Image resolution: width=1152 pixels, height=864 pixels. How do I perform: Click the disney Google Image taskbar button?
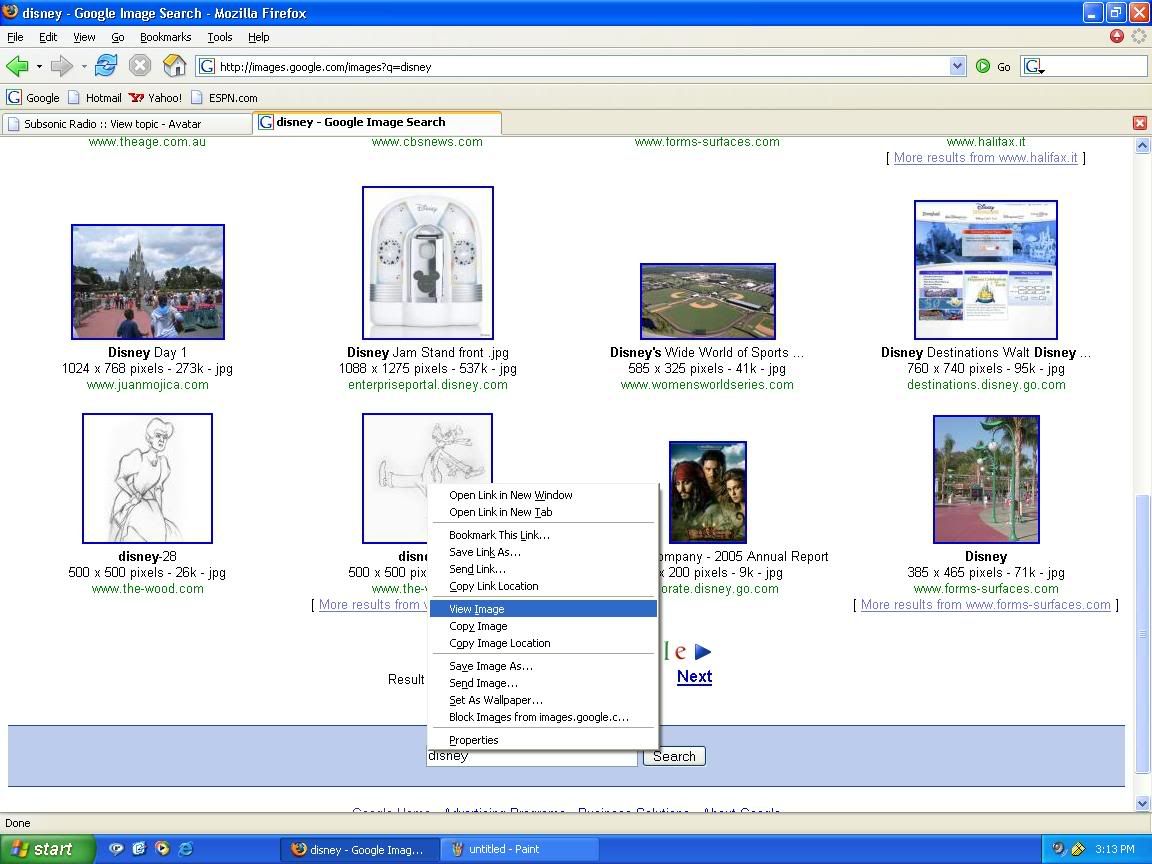(360, 849)
